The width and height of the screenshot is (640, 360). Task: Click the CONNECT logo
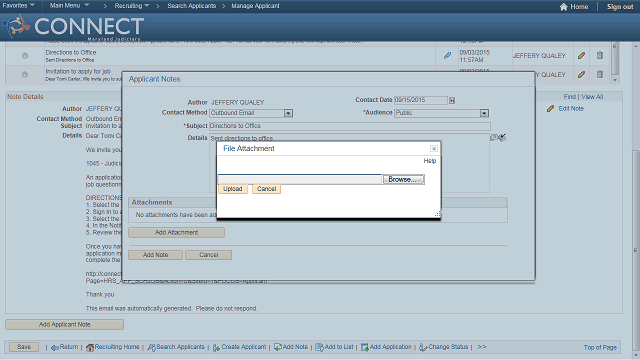point(73,27)
